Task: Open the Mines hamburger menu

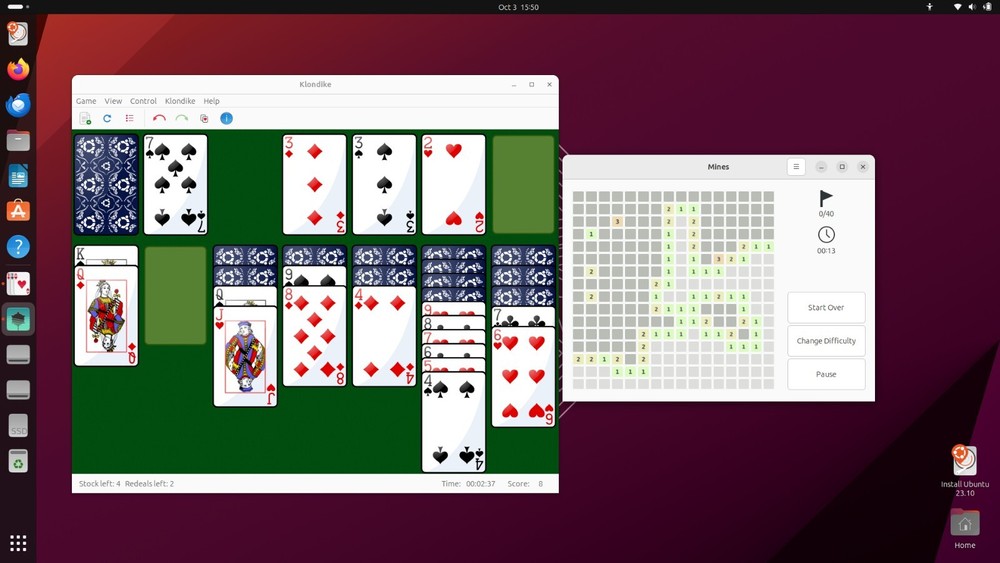Action: pyautogui.click(x=795, y=167)
